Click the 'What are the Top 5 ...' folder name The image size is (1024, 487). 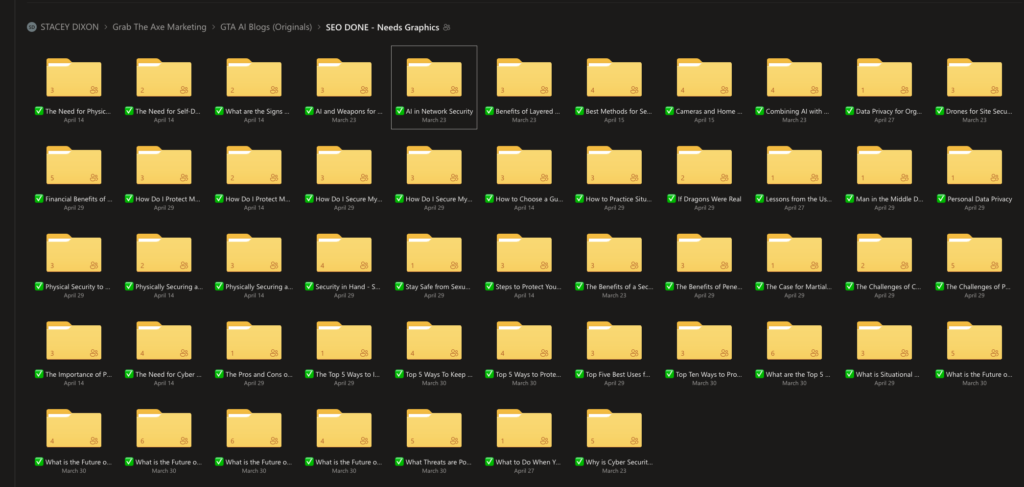click(x=799, y=375)
